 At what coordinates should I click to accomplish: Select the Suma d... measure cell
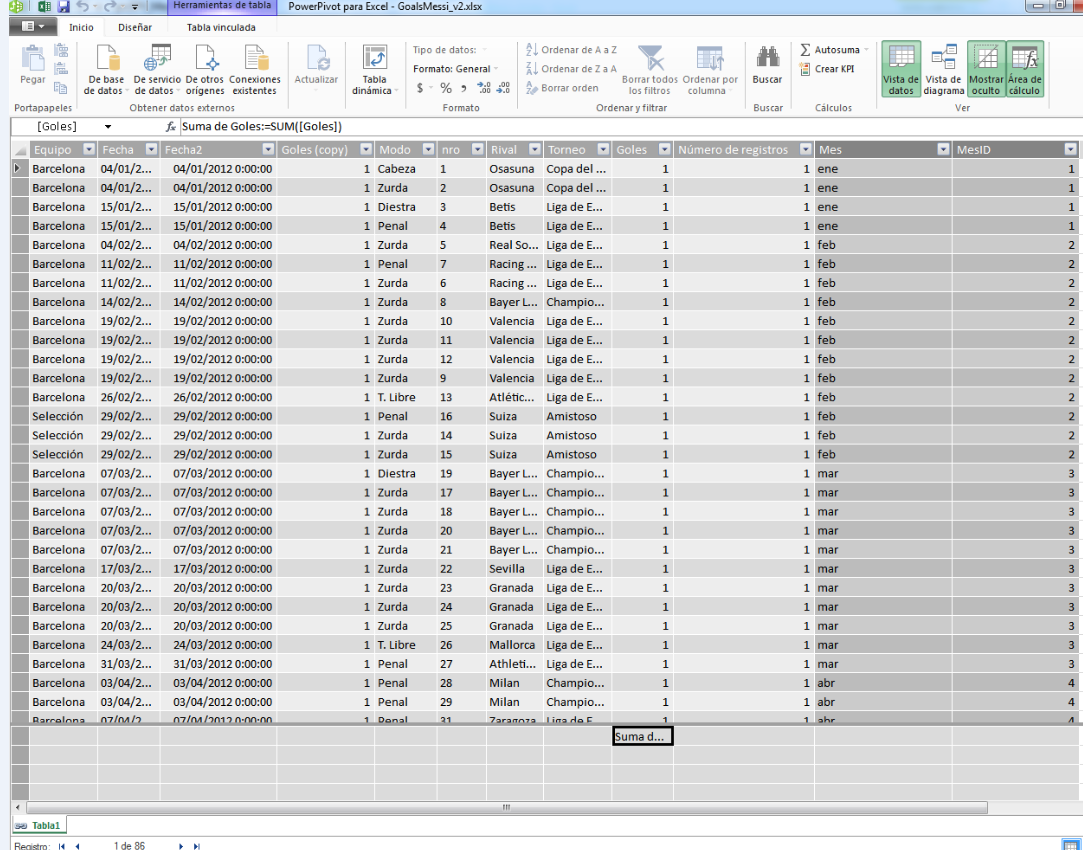click(642, 737)
